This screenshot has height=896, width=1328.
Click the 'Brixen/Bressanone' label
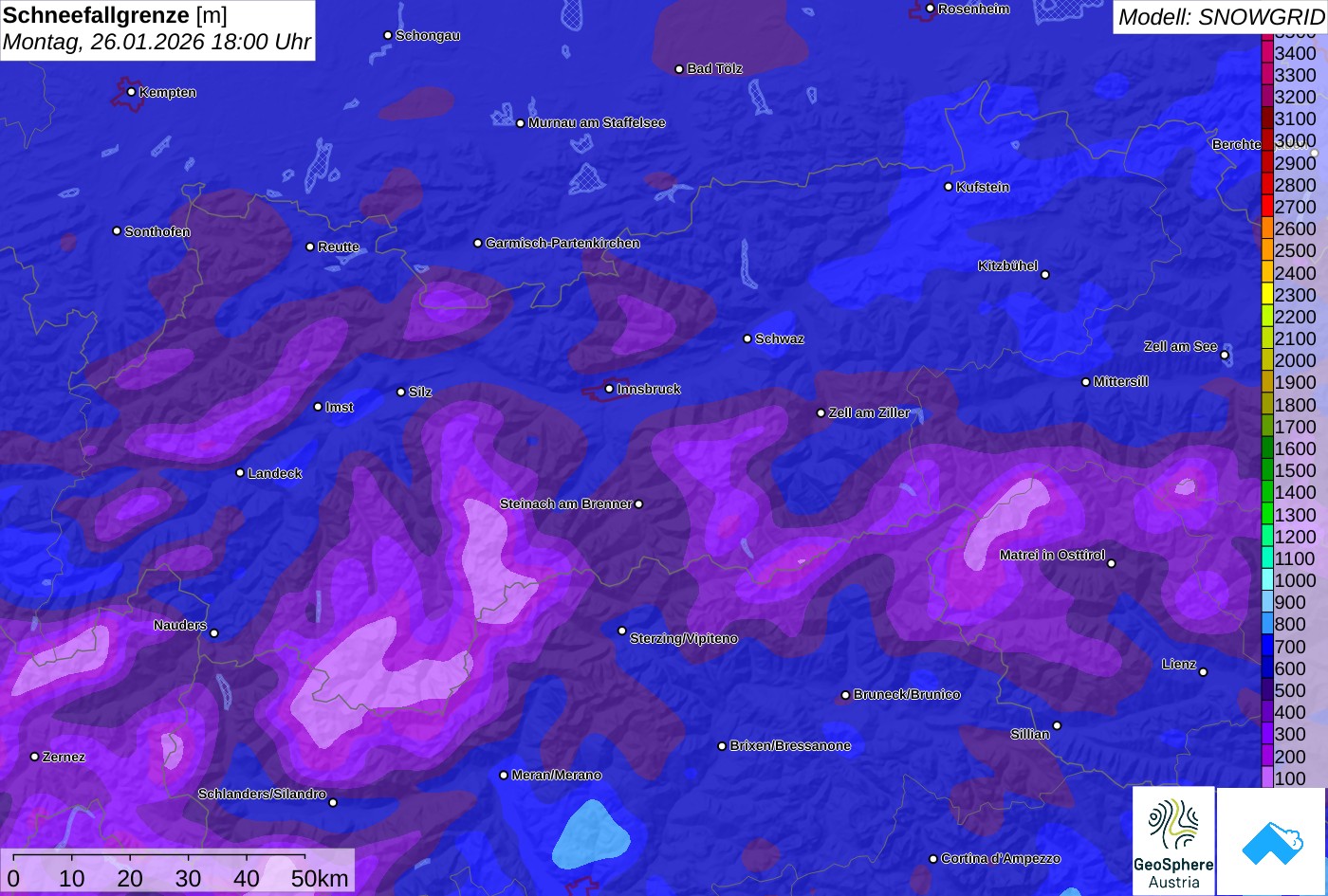click(790, 745)
